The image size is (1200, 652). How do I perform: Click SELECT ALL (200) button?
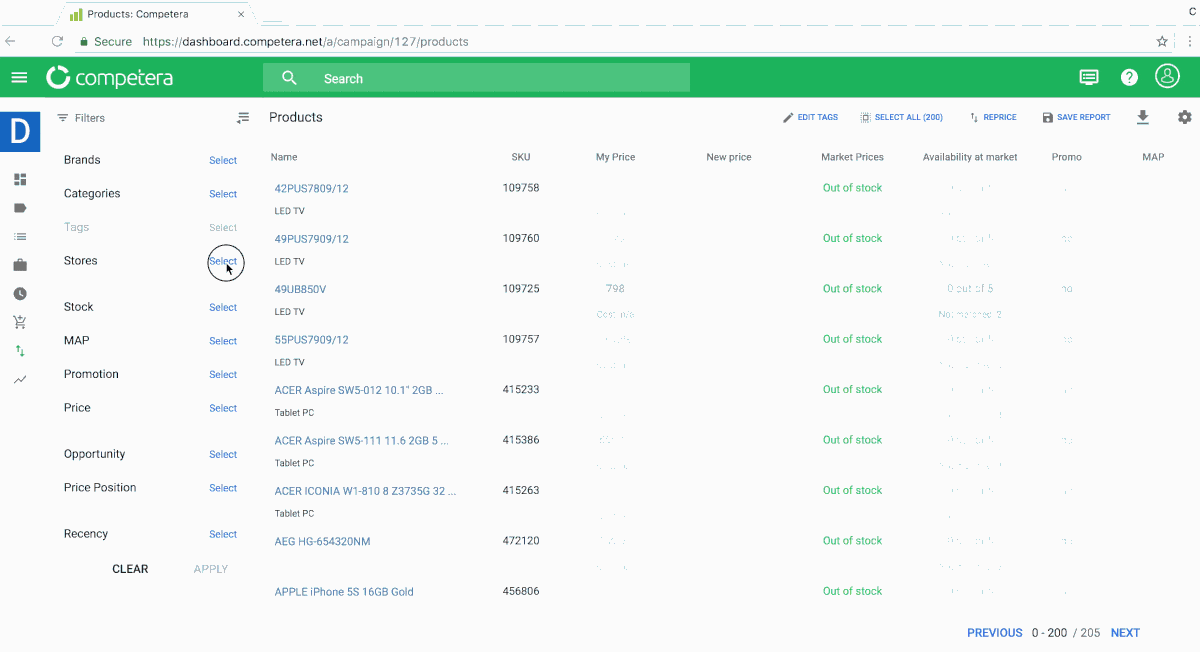coord(901,117)
